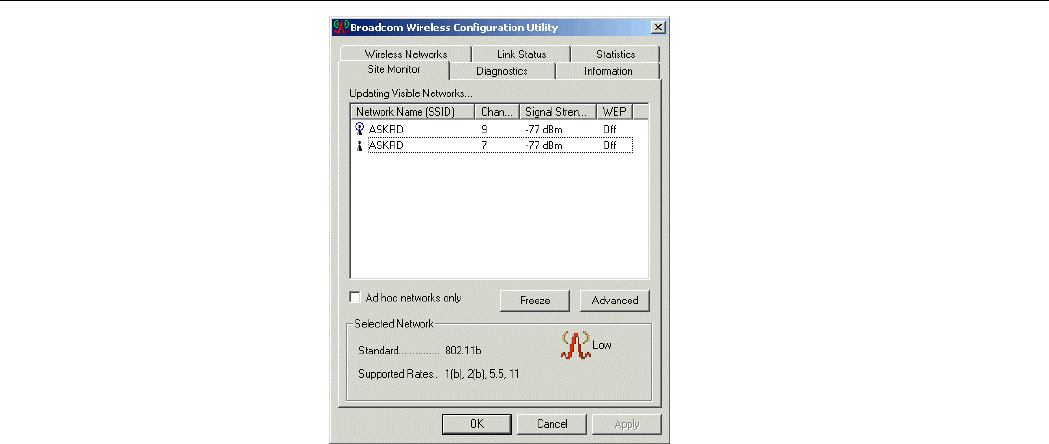Open Advanced site monitor options
Viewport: 1049px width, 444px height.
pyautogui.click(x=615, y=301)
